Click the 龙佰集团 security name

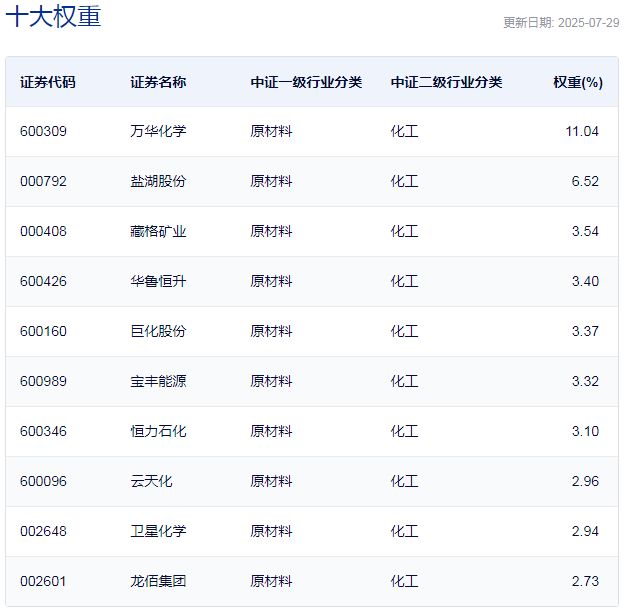coord(158,581)
